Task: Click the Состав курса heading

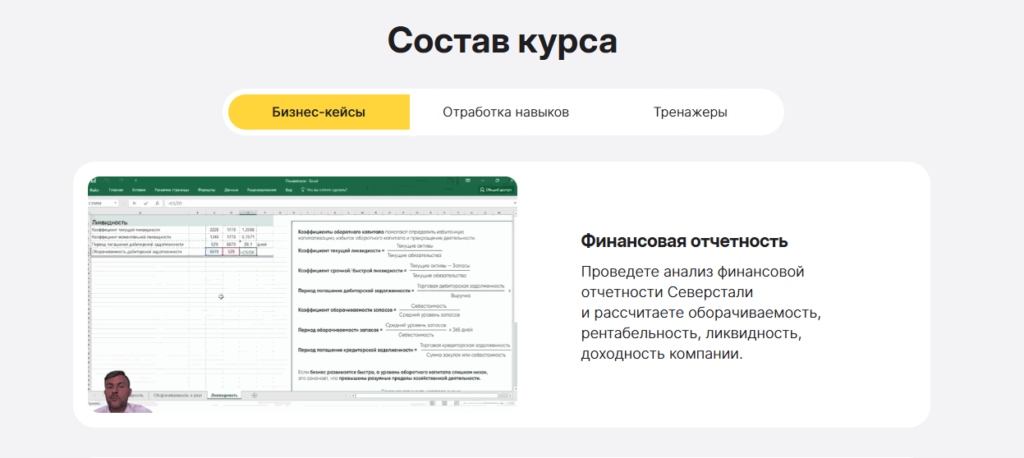Action: [502, 41]
